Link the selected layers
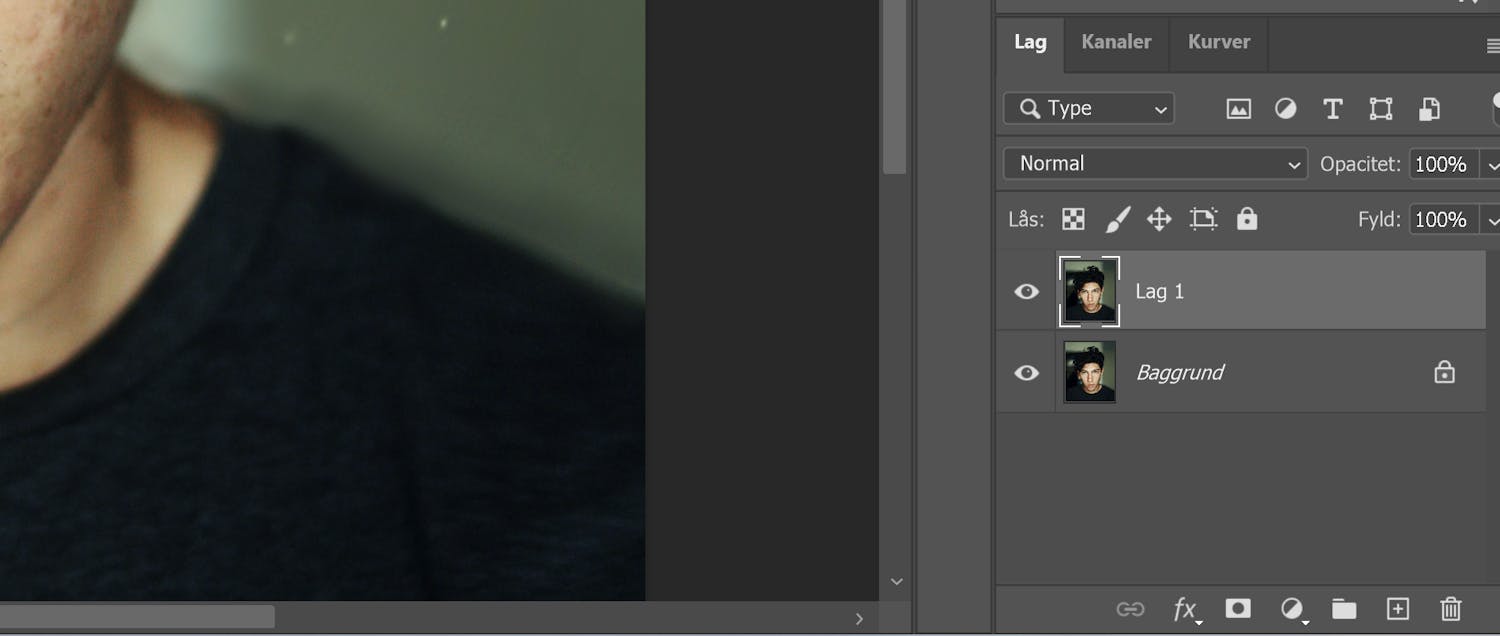Image resolution: width=1500 pixels, height=636 pixels. pos(1132,608)
